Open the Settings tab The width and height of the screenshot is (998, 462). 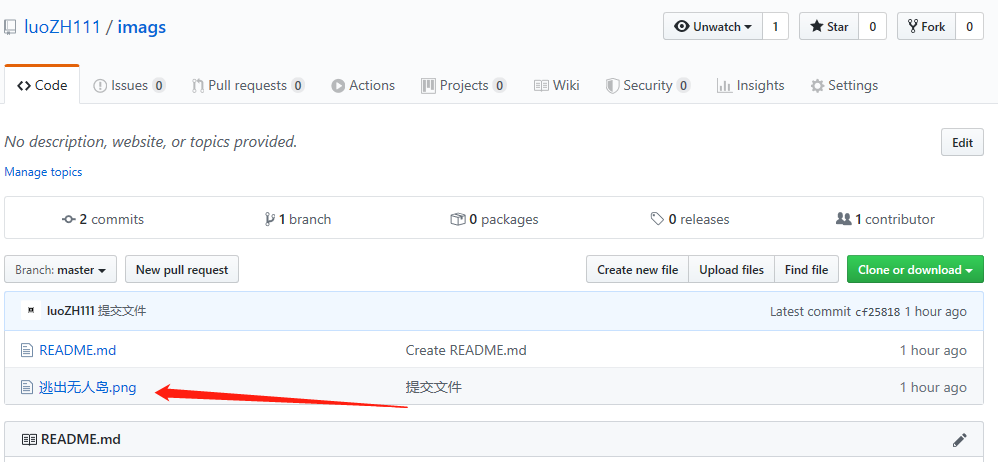click(844, 85)
